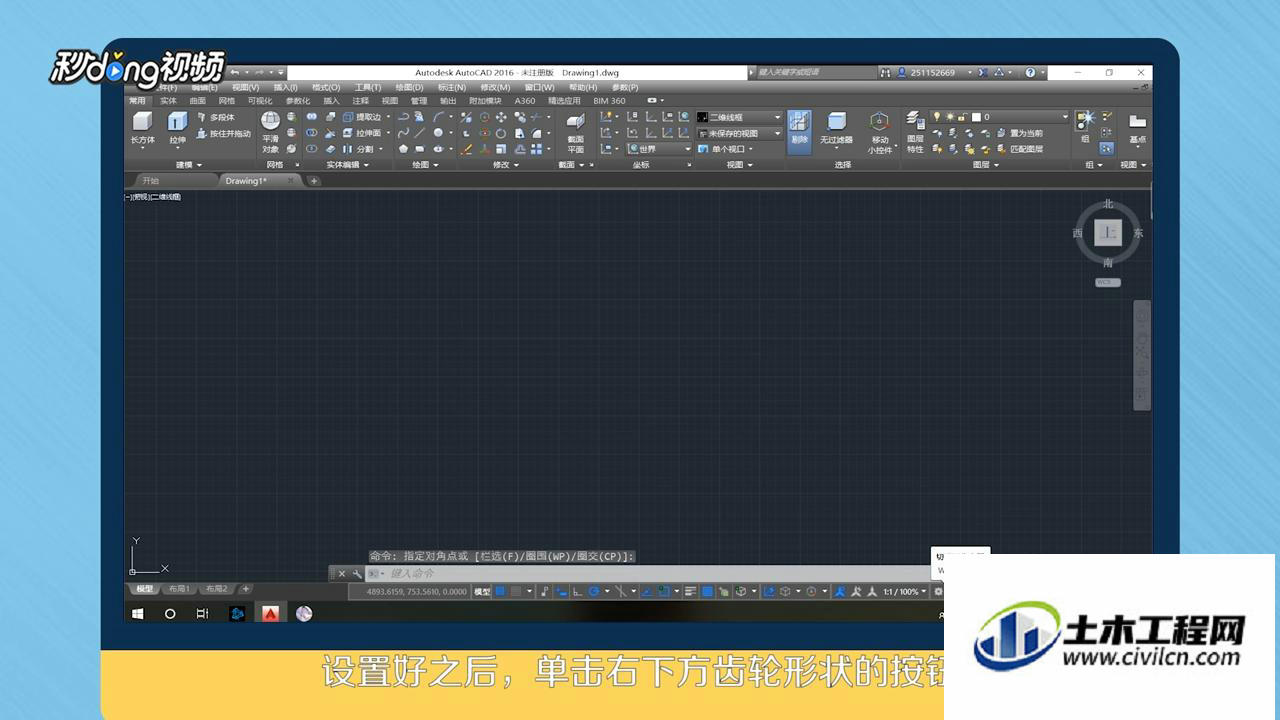Expand the 修改 panel
The height and width of the screenshot is (720, 1280).
coord(505,165)
